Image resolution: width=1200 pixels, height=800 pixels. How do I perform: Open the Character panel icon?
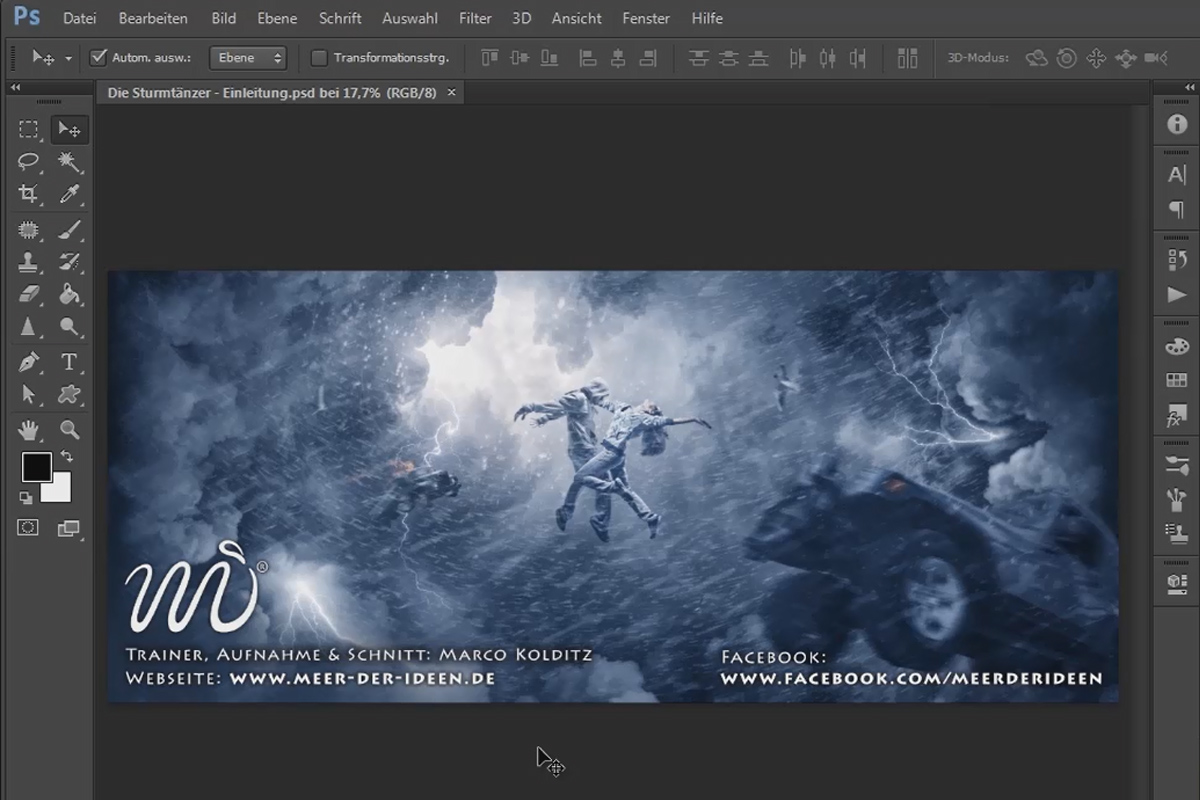coord(1177,174)
